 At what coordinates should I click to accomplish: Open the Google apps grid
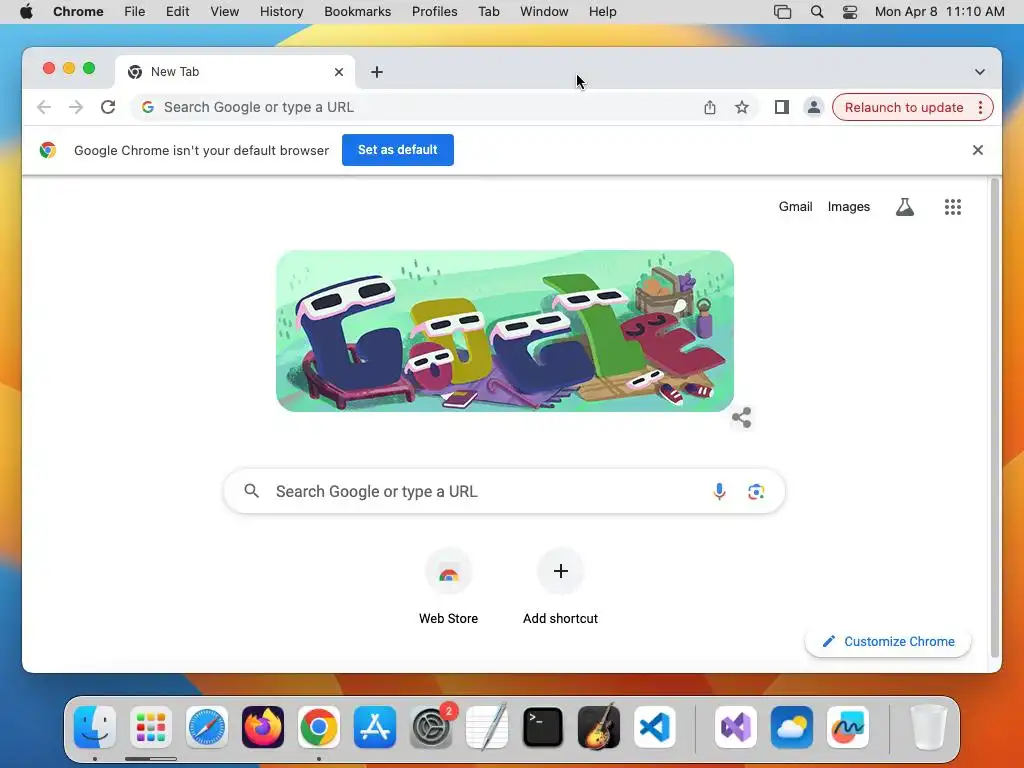(x=953, y=207)
